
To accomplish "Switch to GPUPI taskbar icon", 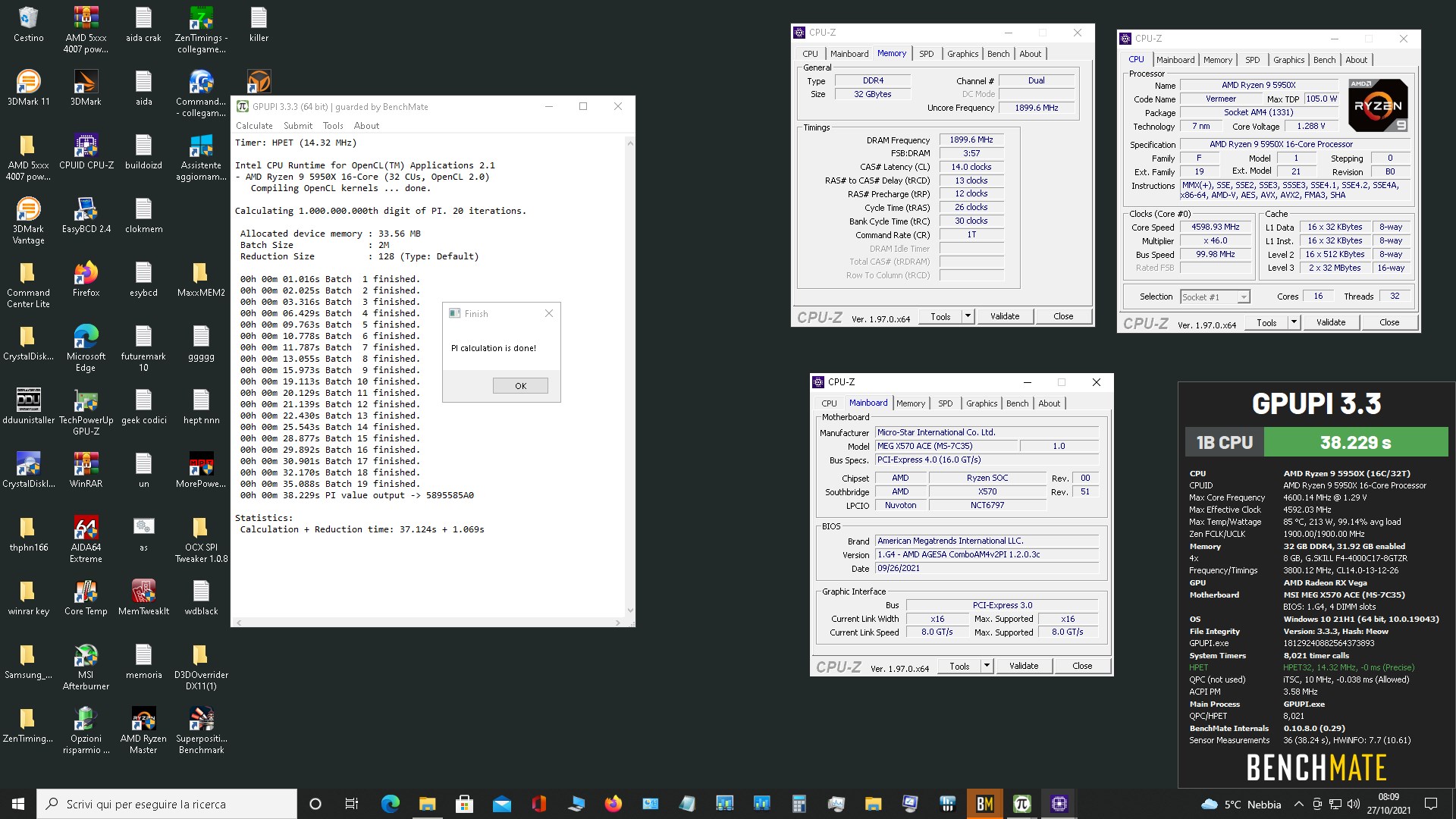I will click(x=1021, y=804).
